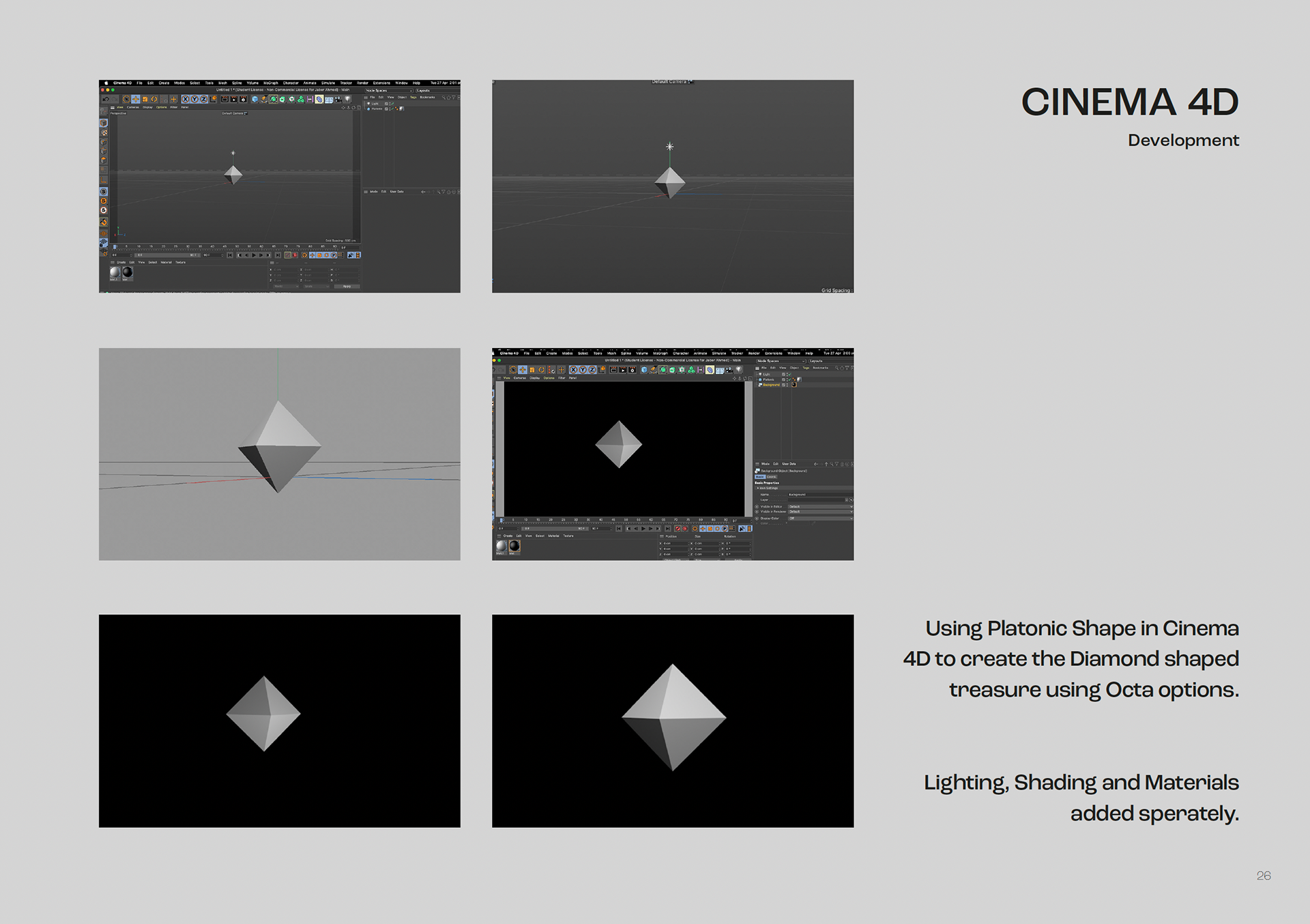Play animation forwards in top-left Cinema 4D window
The image size is (1310, 924).
pos(254,255)
